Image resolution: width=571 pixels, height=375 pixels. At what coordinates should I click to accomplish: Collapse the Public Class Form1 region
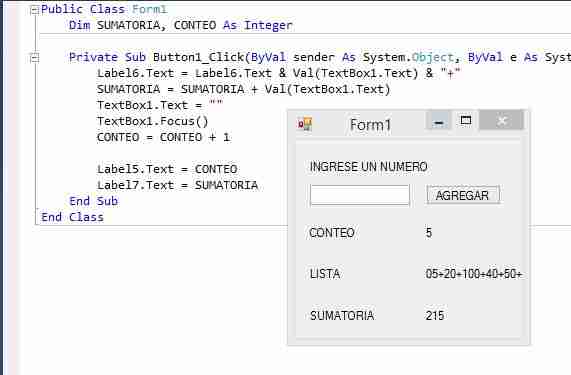click(x=35, y=10)
